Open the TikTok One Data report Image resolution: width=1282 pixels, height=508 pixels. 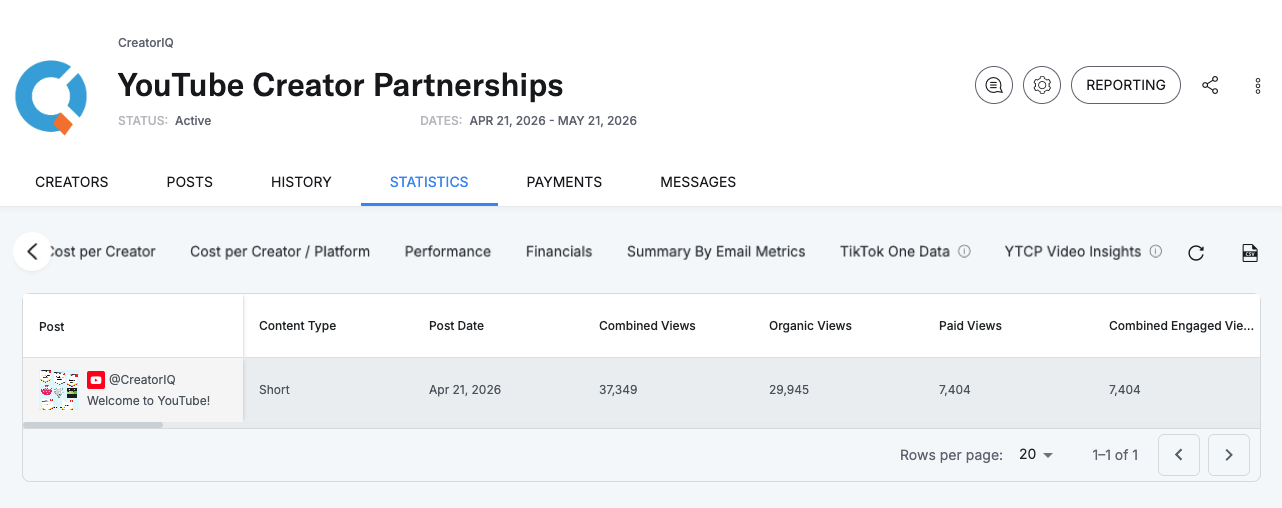coord(895,251)
